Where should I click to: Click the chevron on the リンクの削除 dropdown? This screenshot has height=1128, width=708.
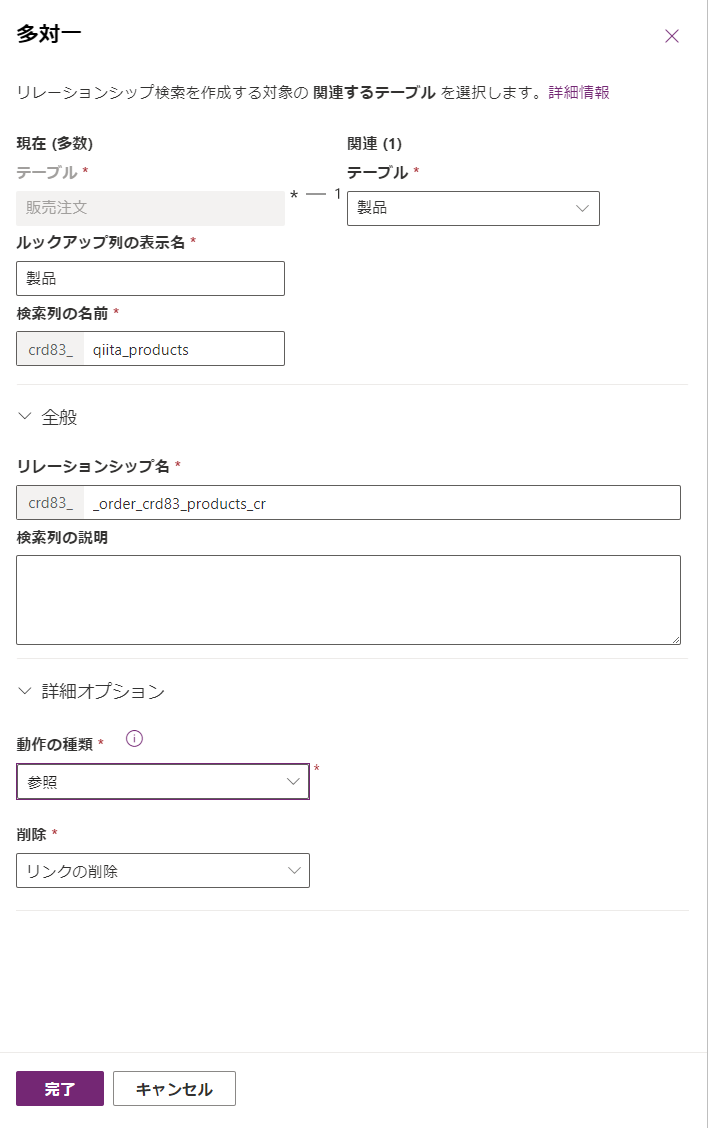pyautogui.click(x=295, y=870)
